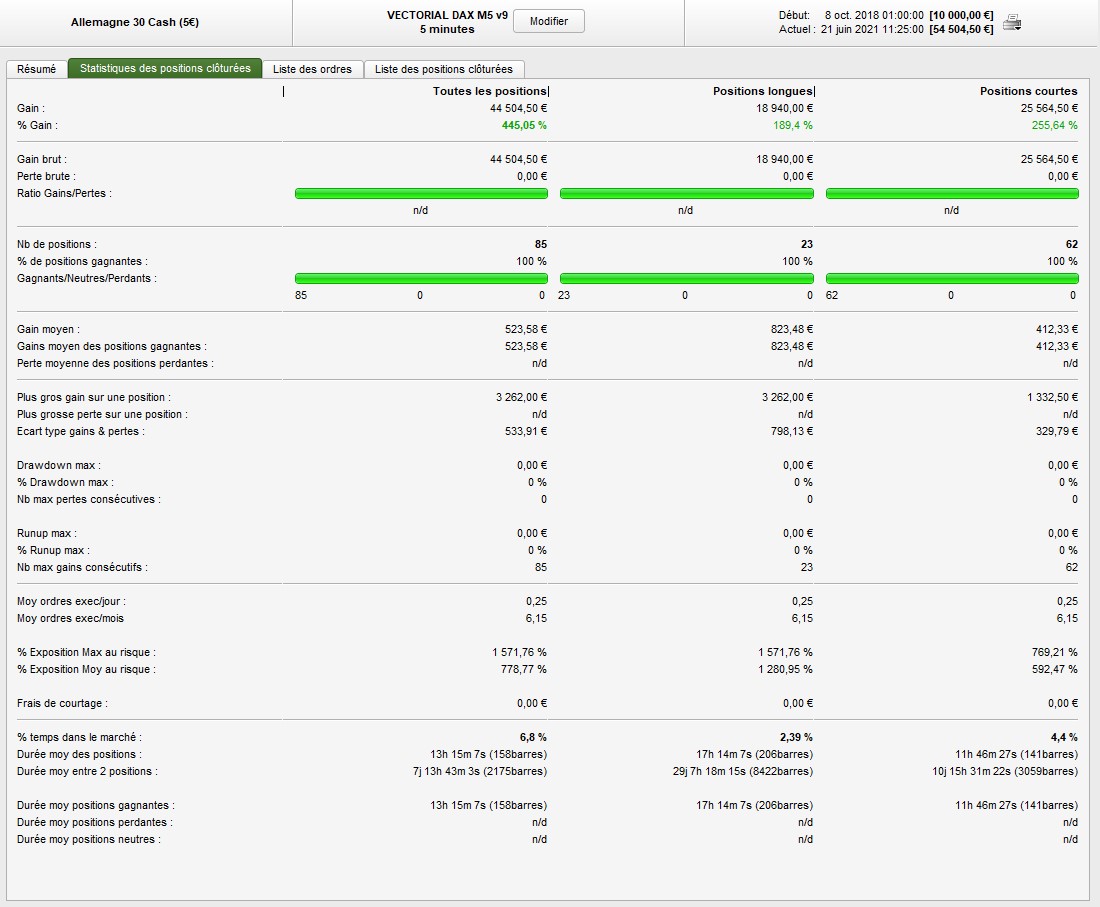The width and height of the screenshot is (1100, 907).
Task: Click Ratio Gains/Pertes bar for all positions
Action: 421,194
